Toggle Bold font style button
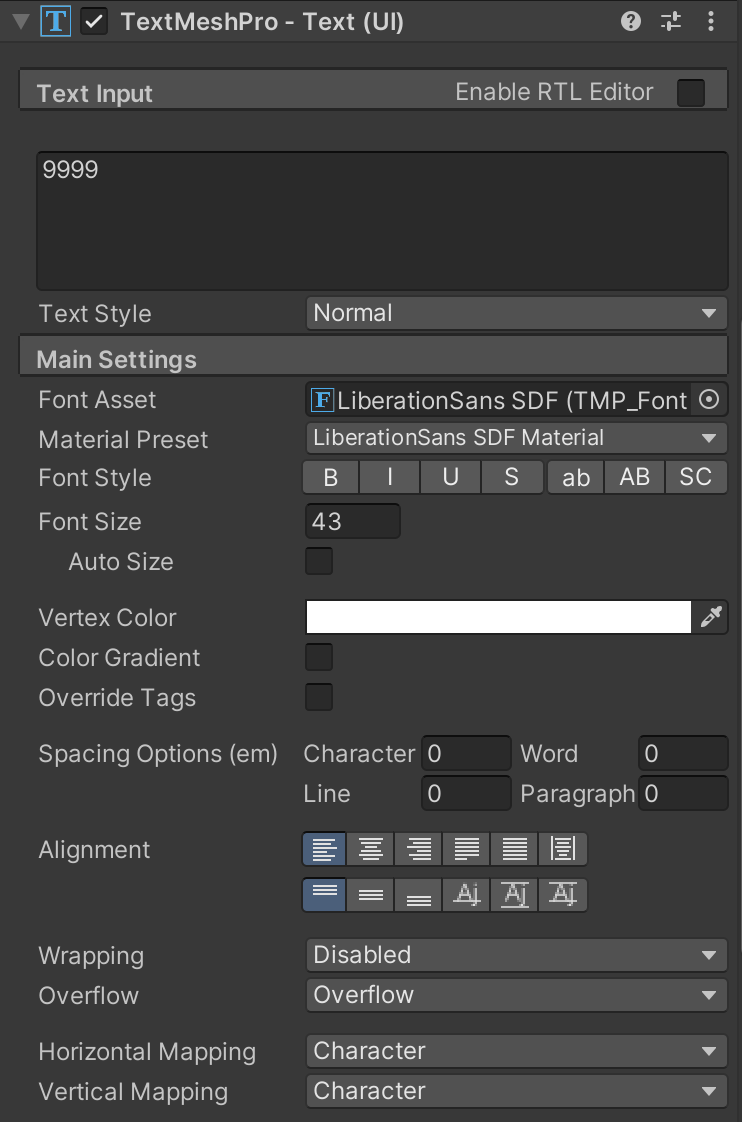742x1122 pixels. click(x=331, y=478)
